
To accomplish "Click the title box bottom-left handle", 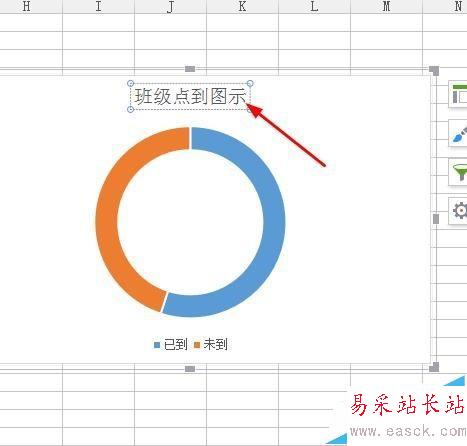I will tap(131, 109).
